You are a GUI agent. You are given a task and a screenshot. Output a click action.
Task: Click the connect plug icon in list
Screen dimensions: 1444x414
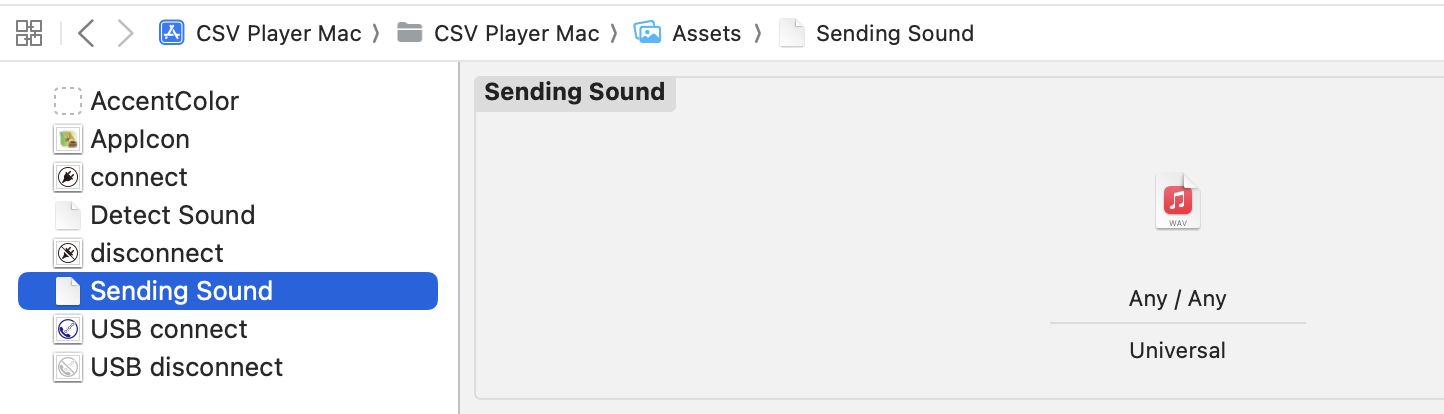tap(67, 177)
